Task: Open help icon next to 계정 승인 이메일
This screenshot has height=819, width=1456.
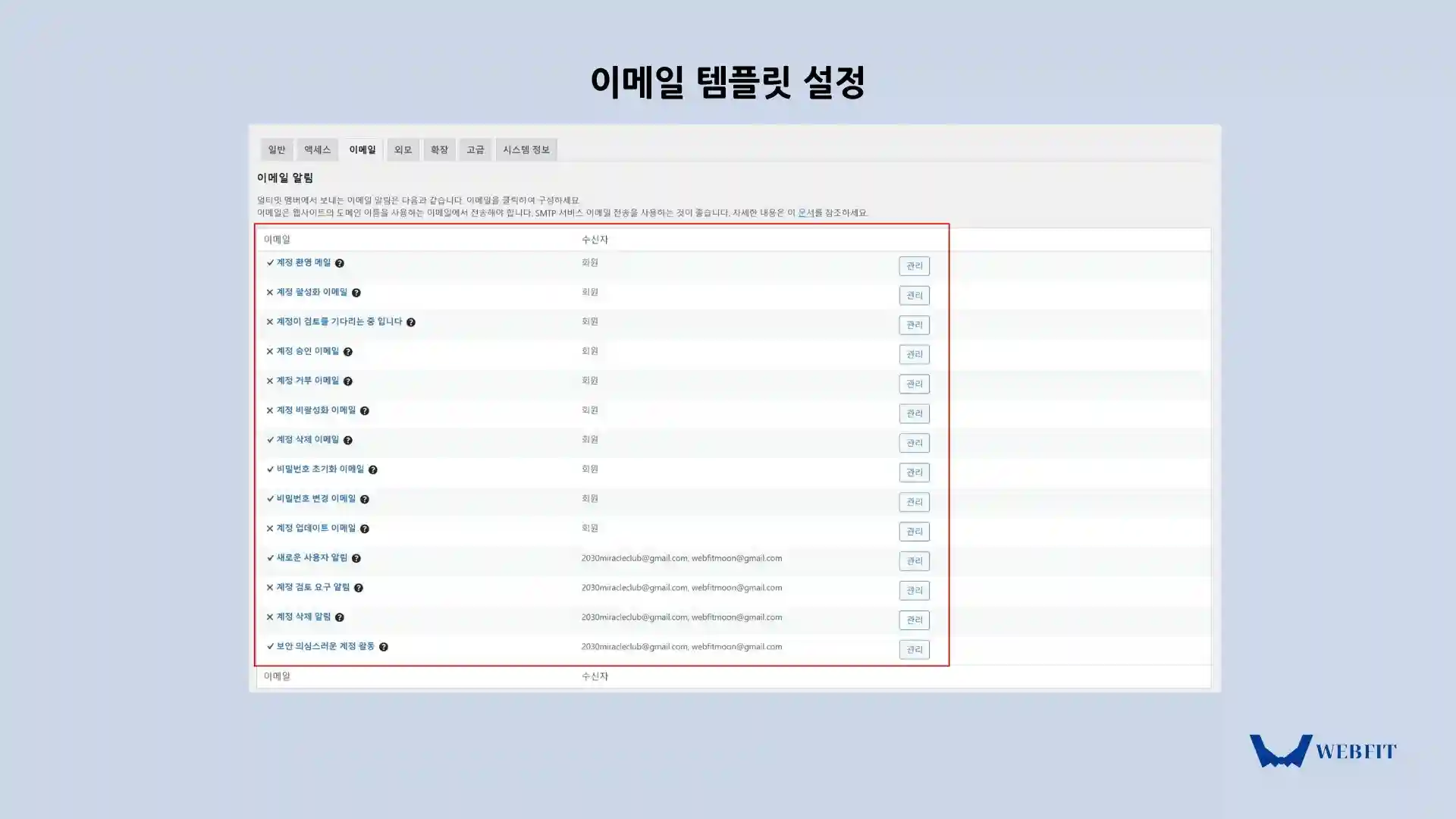Action: [x=348, y=352]
